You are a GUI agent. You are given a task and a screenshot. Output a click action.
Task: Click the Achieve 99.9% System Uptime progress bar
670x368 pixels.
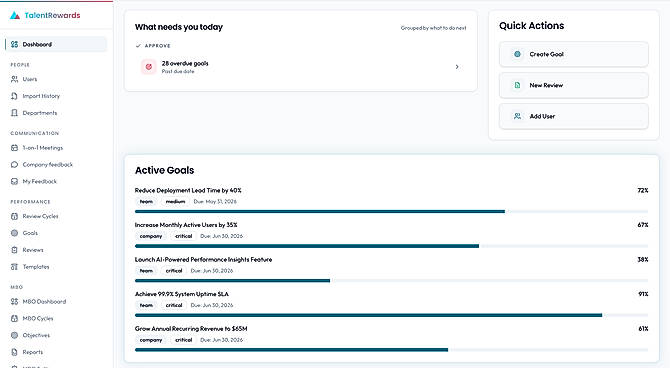coord(391,315)
